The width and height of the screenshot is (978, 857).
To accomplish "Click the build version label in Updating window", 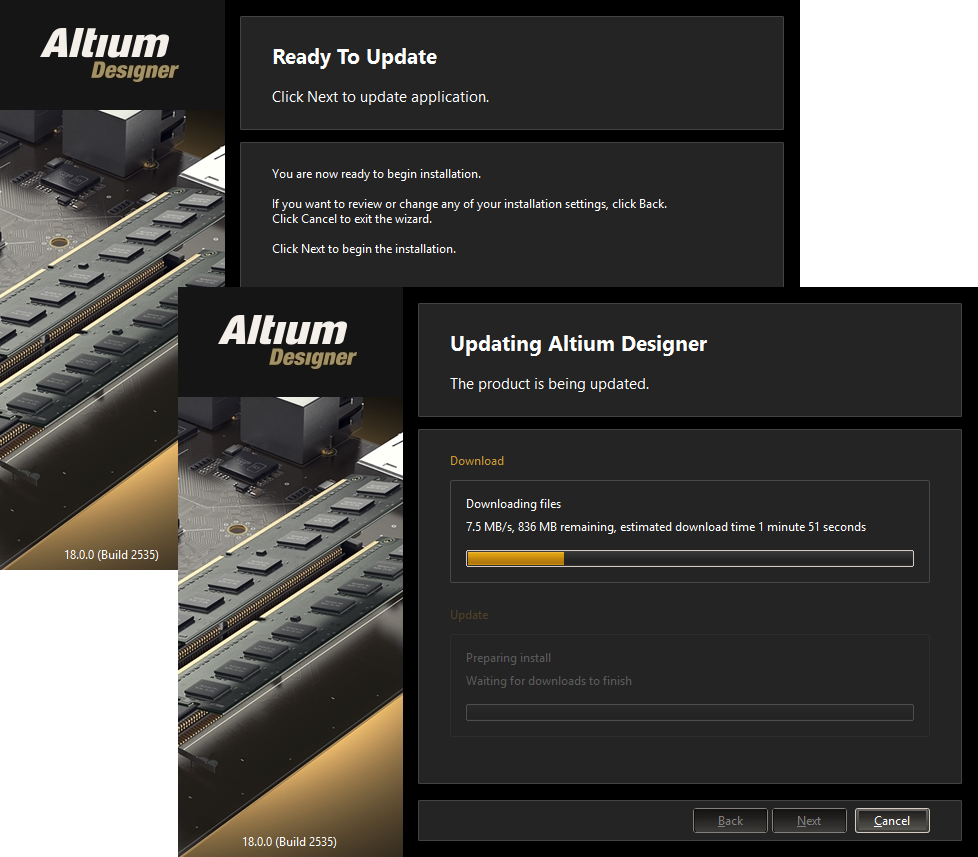I will point(289,841).
